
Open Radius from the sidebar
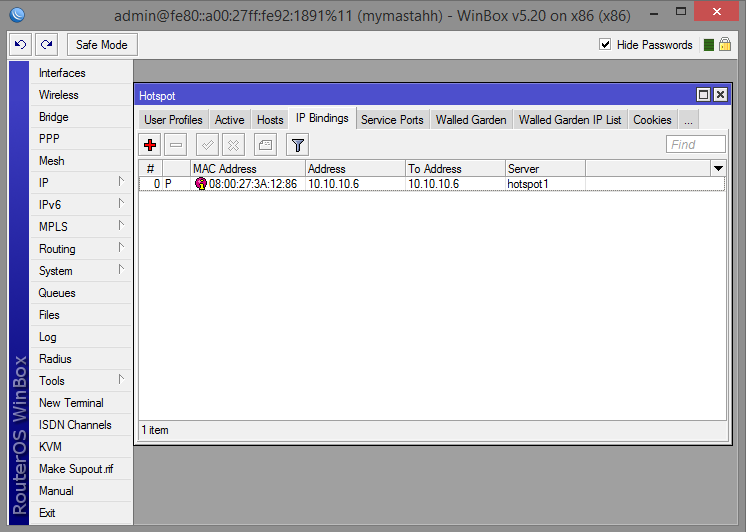pos(81,359)
